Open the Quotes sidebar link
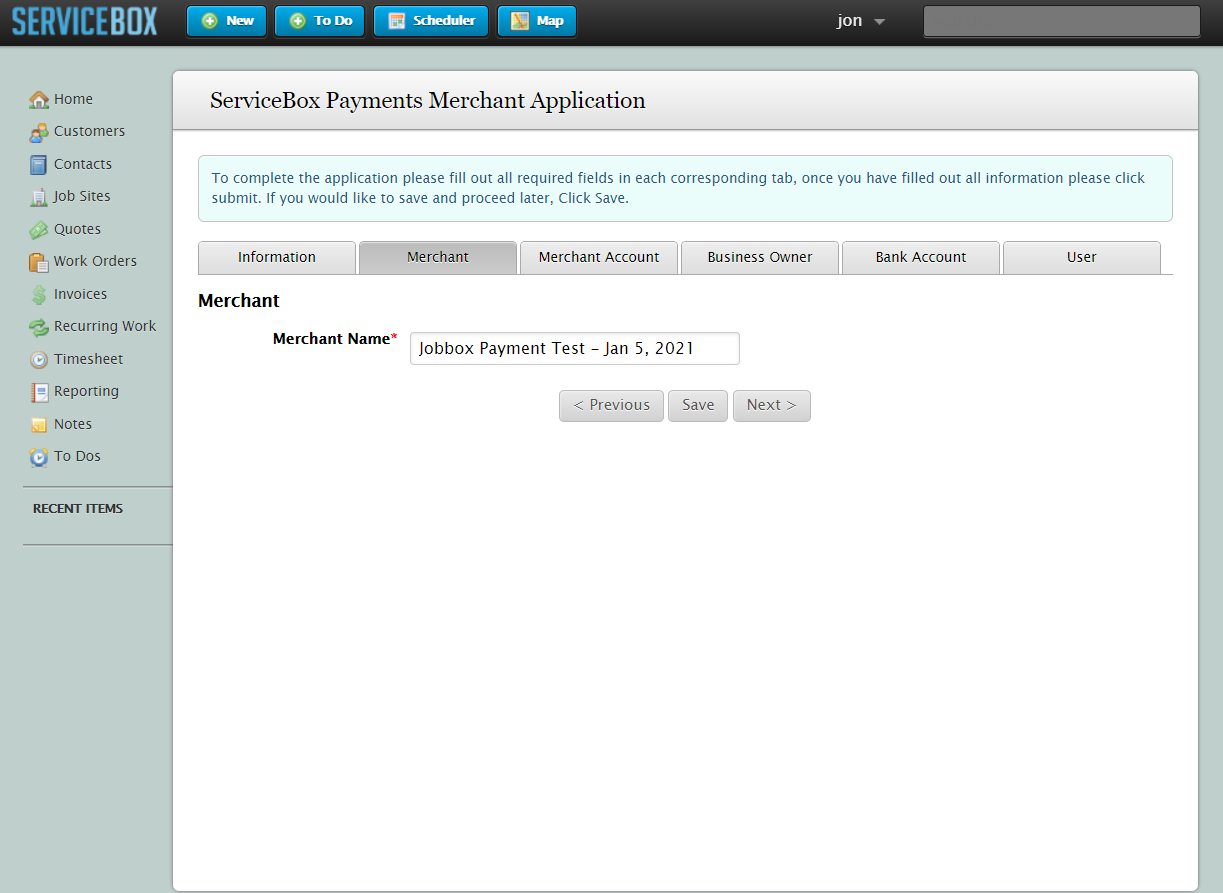The image size is (1223, 893). point(77,229)
